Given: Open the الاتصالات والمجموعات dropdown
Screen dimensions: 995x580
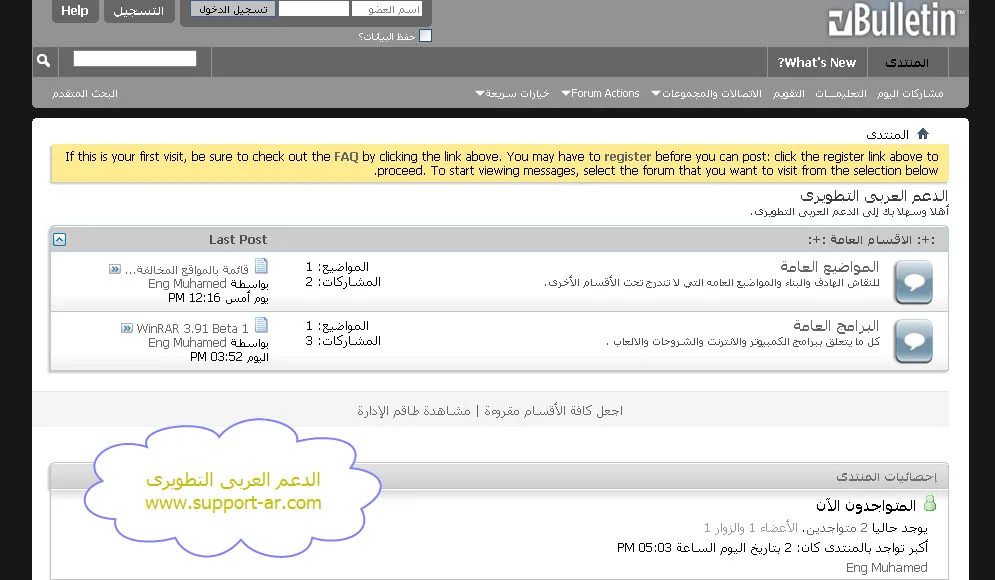Looking at the screenshot, I should click(x=706, y=94).
